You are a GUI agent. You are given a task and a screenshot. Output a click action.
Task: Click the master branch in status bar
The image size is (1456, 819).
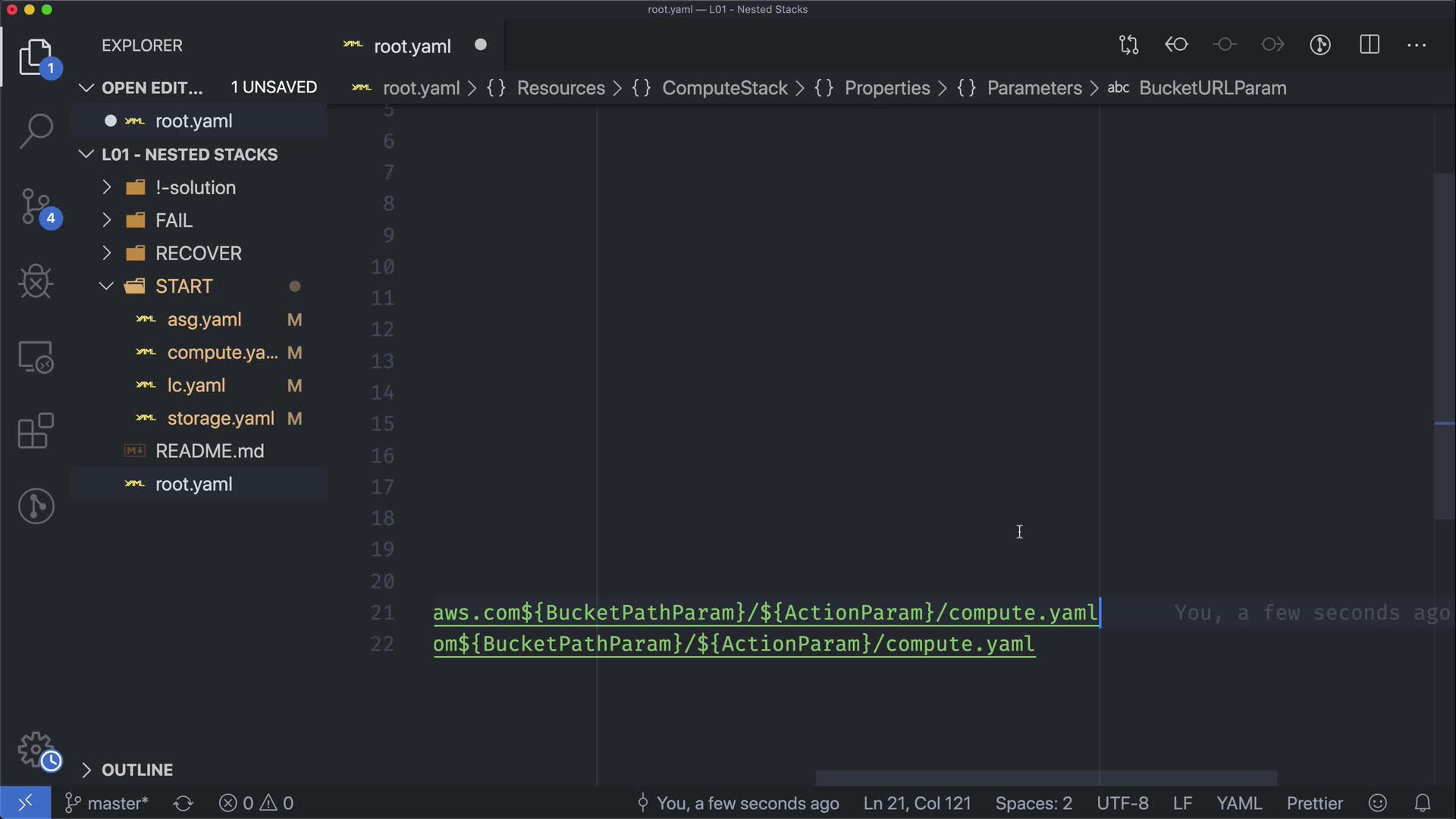coord(107,803)
